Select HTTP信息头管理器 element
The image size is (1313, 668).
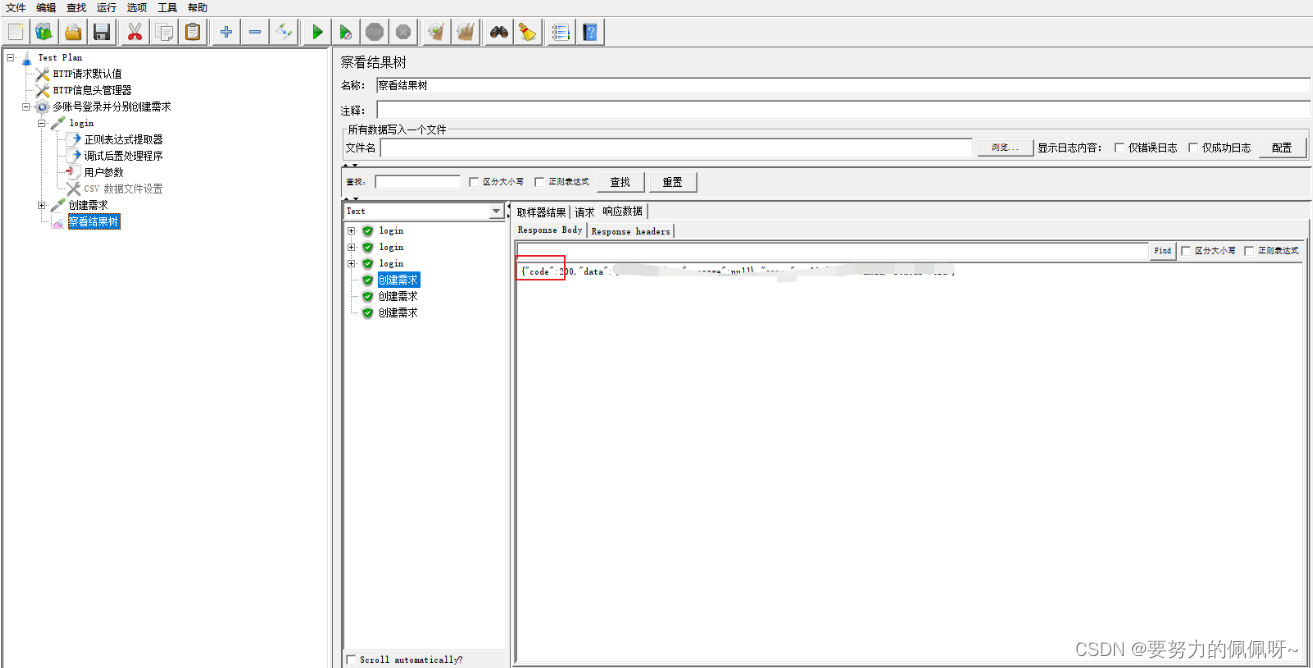[92, 90]
